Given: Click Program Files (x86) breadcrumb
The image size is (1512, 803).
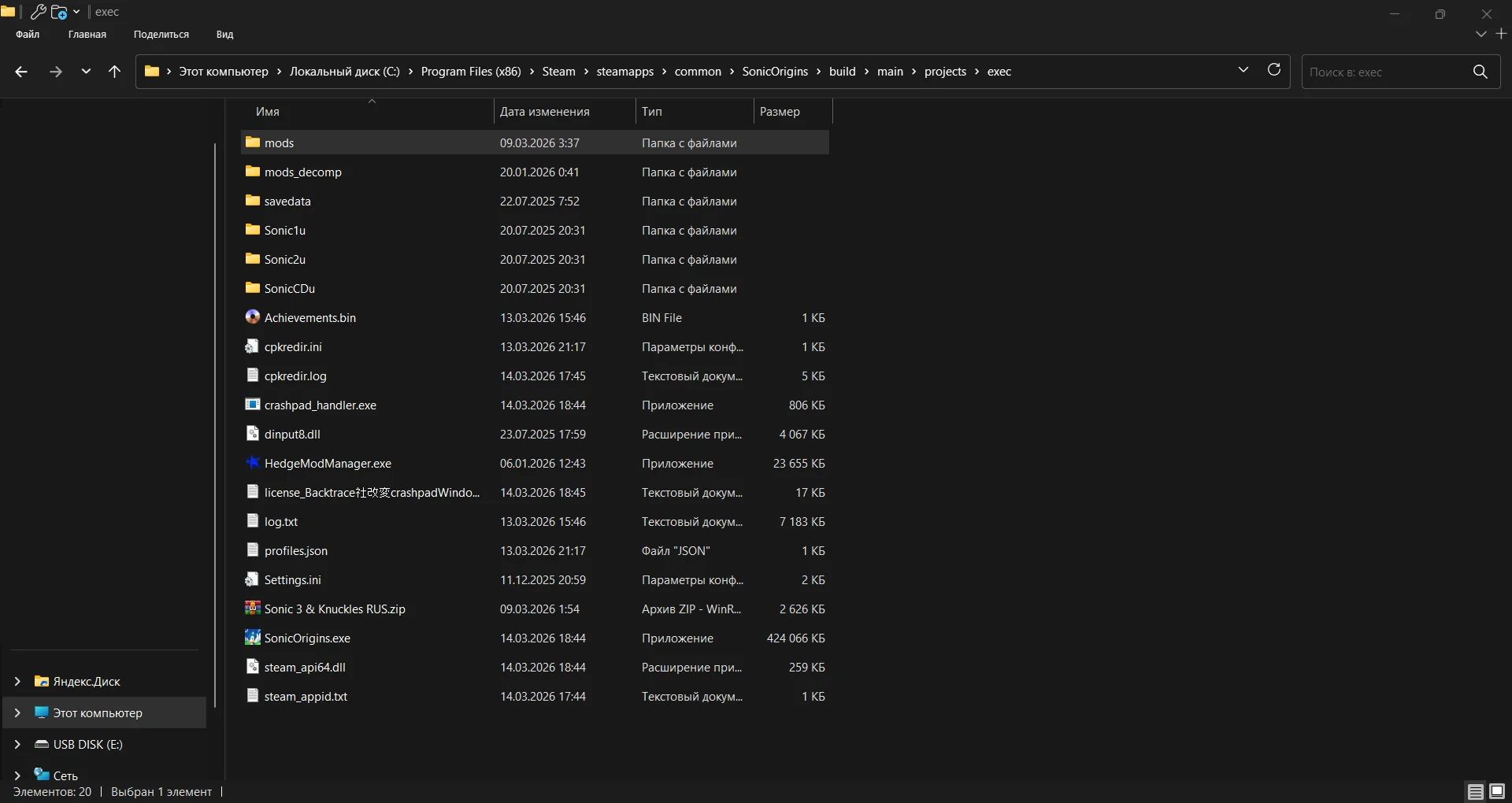Looking at the screenshot, I should [471, 72].
